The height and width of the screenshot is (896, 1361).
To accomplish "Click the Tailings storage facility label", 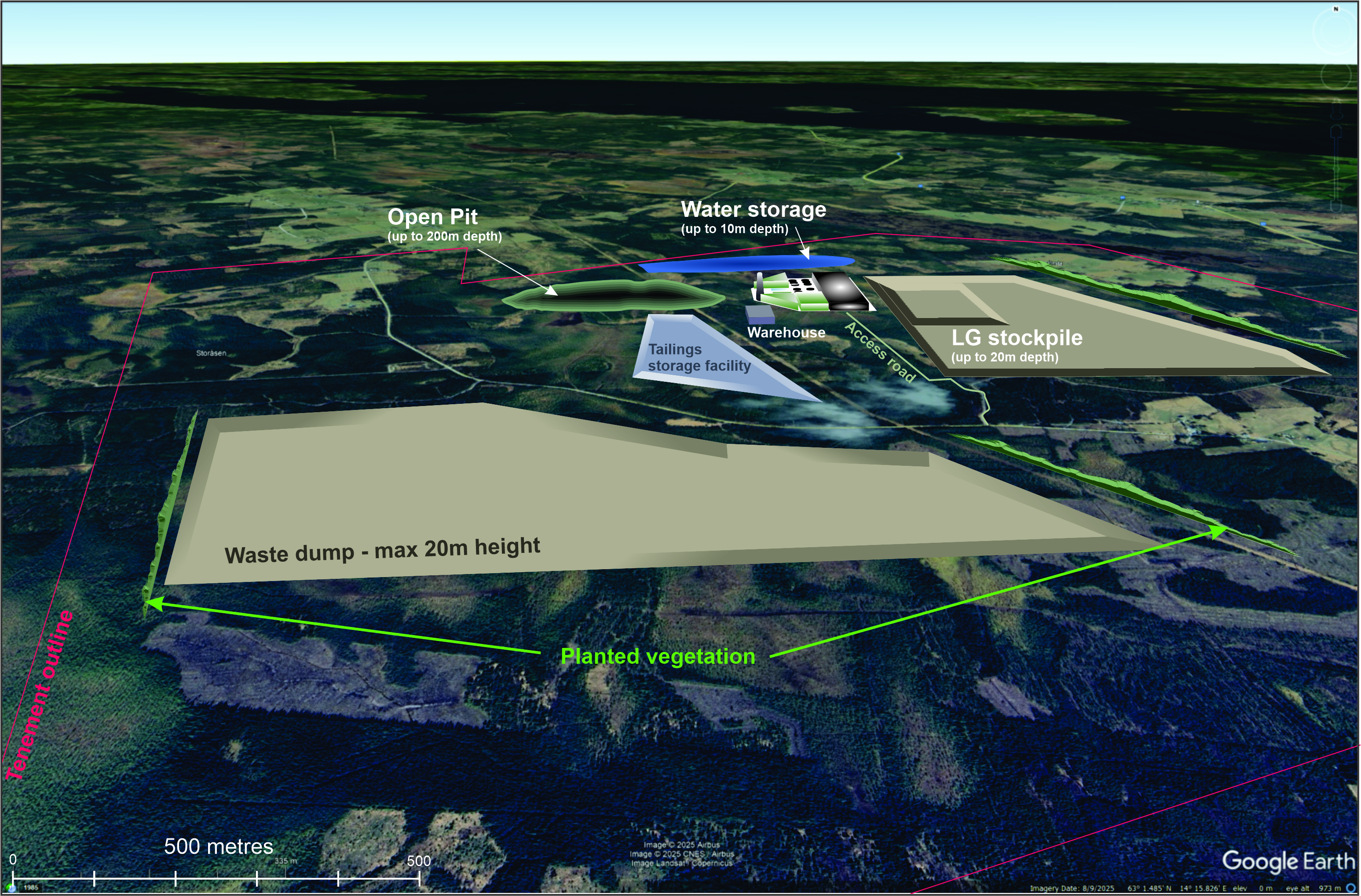I will coord(699,357).
